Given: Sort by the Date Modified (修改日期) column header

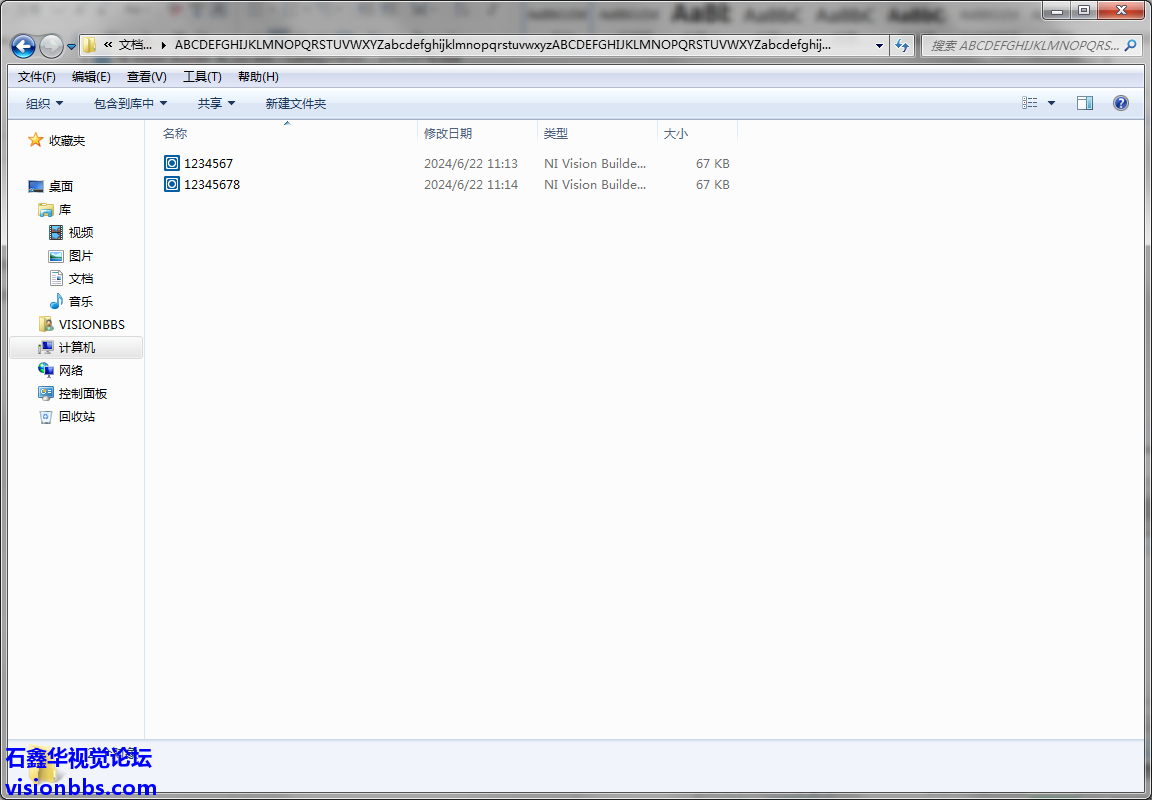Looking at the screenshot, I should (x=448, y=133).
